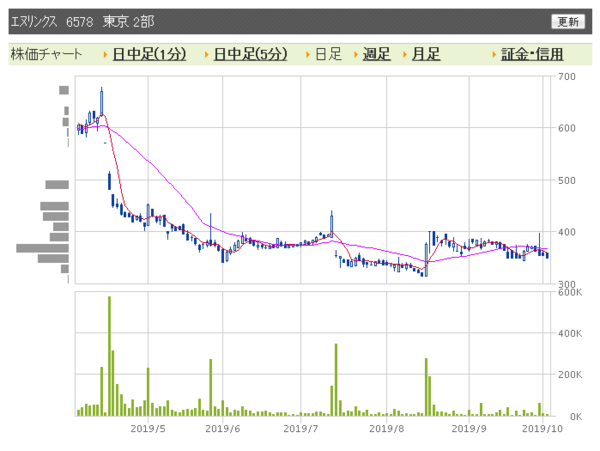Screen dimensions: 600x451
Task: Click the 株価チャート heading label
Action: [46, 54]
